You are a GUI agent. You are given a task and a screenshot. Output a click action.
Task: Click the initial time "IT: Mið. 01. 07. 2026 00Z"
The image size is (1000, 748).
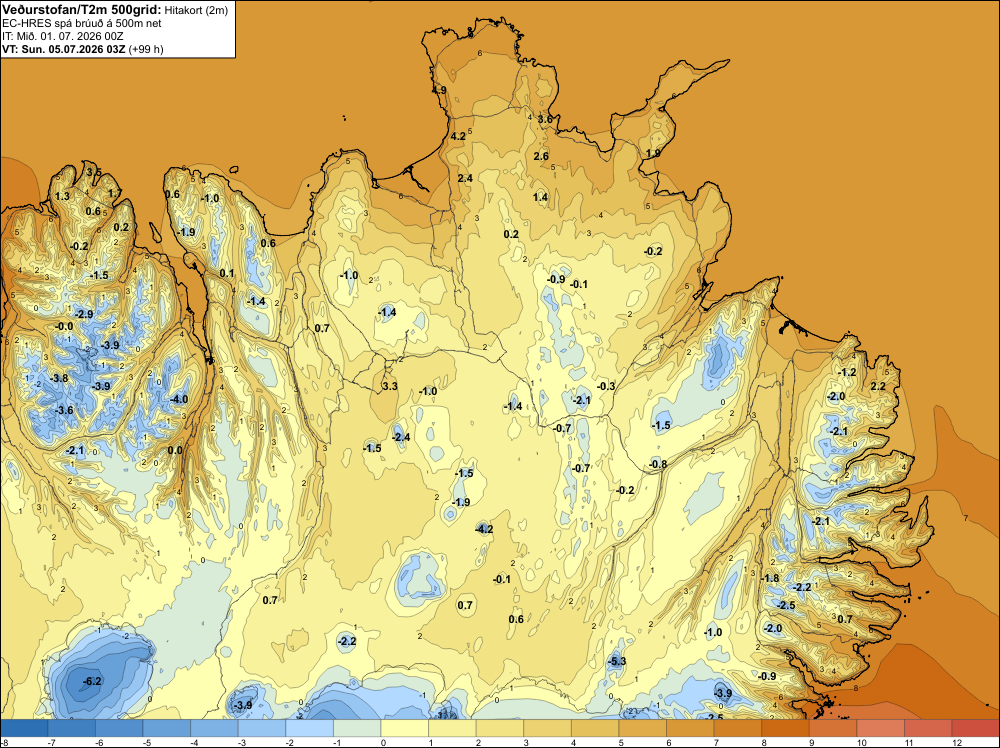(x=63, y=36)
